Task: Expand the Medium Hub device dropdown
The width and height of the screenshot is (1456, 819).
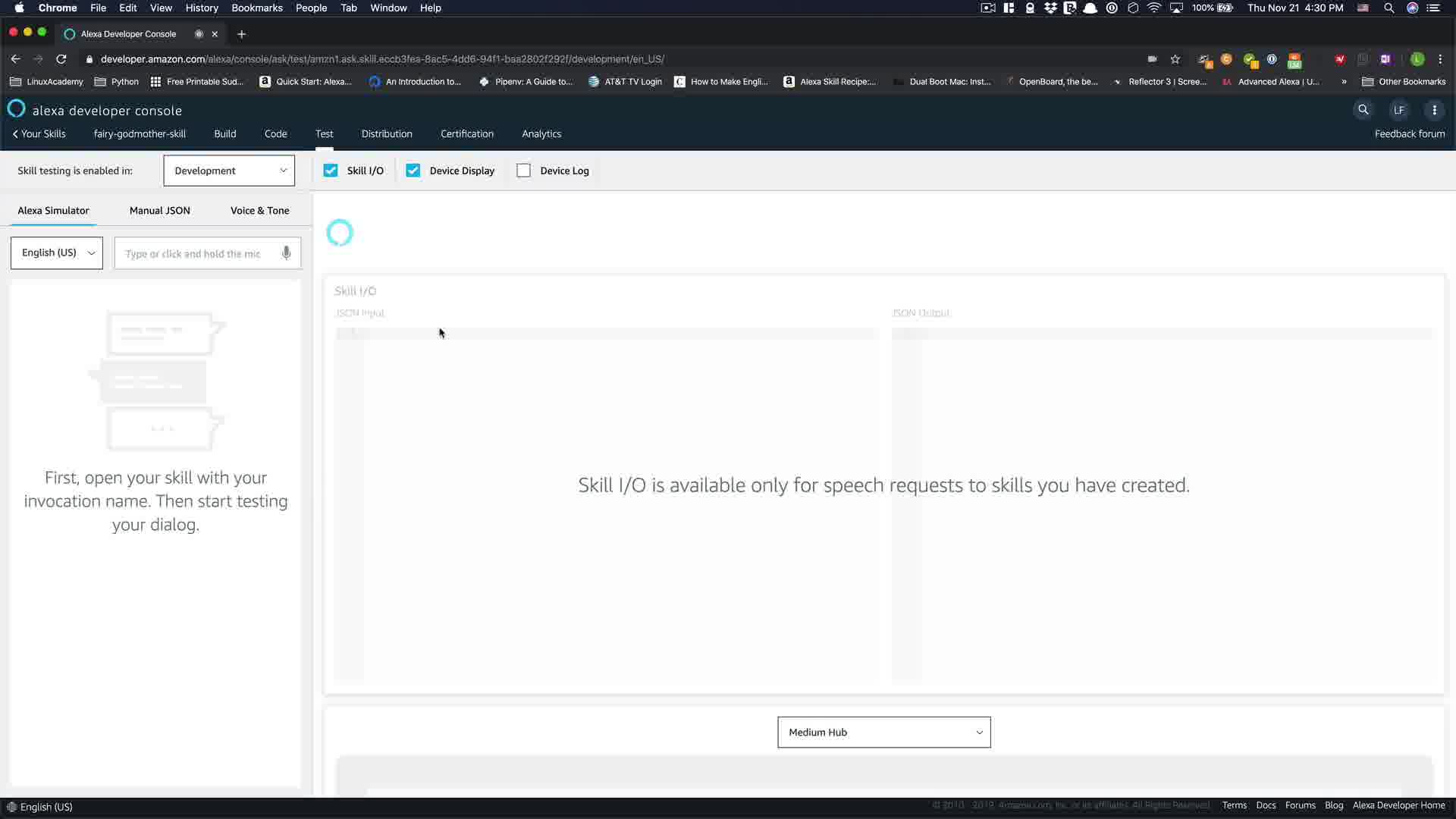Action: pos(883,733)
